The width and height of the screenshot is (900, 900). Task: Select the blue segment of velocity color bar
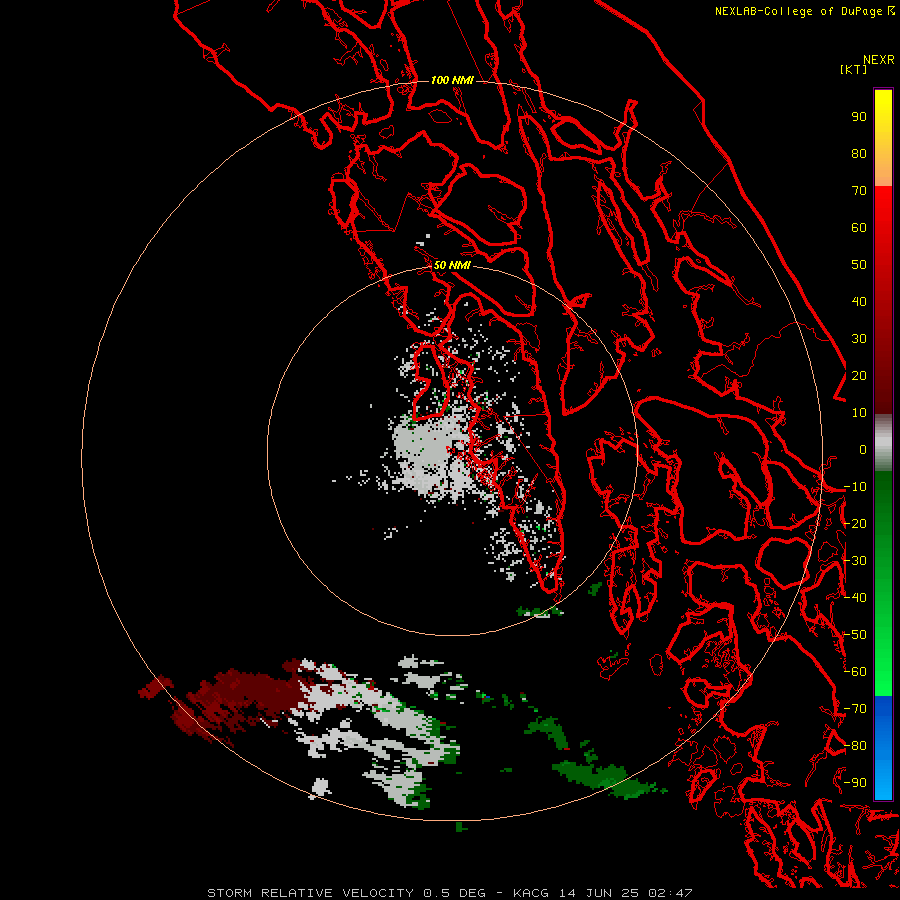coord(883,747)
